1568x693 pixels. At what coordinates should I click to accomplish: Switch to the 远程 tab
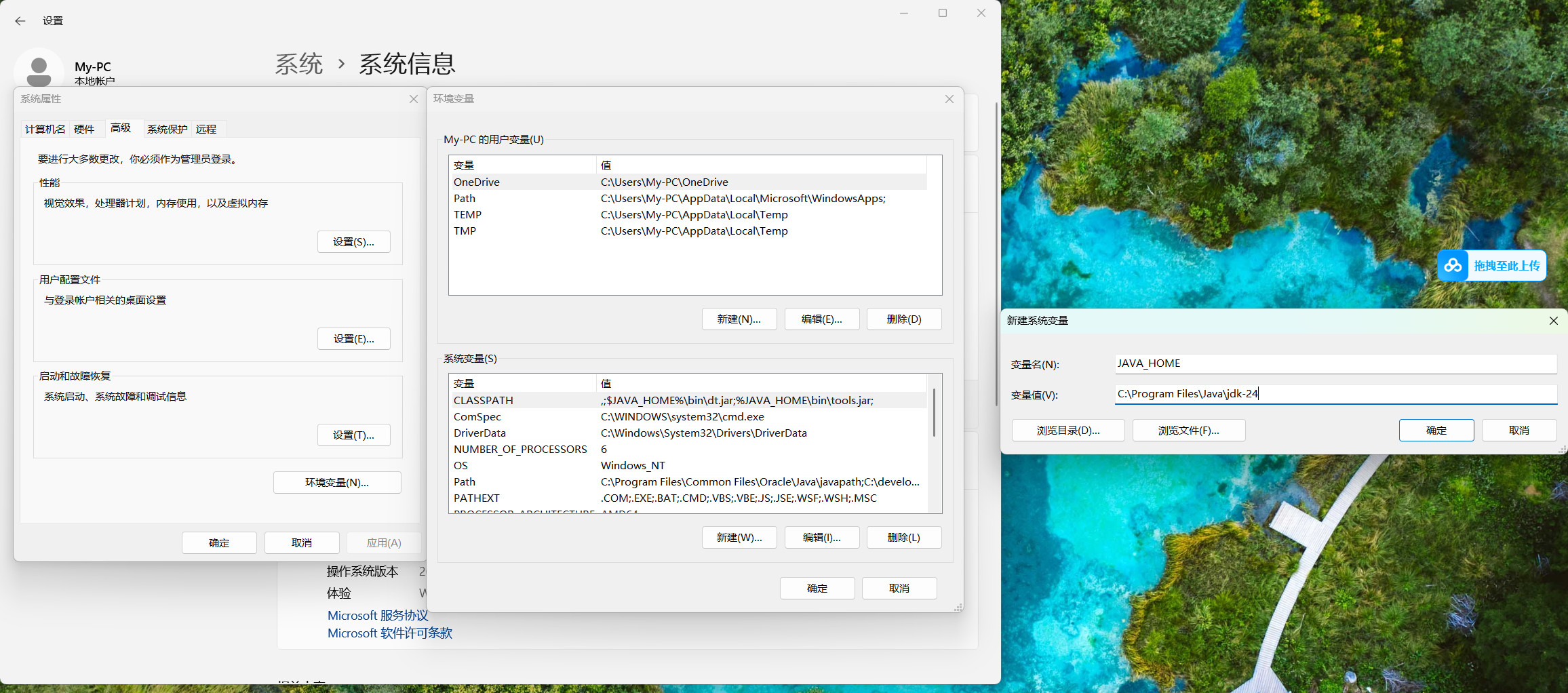(207, 129)
